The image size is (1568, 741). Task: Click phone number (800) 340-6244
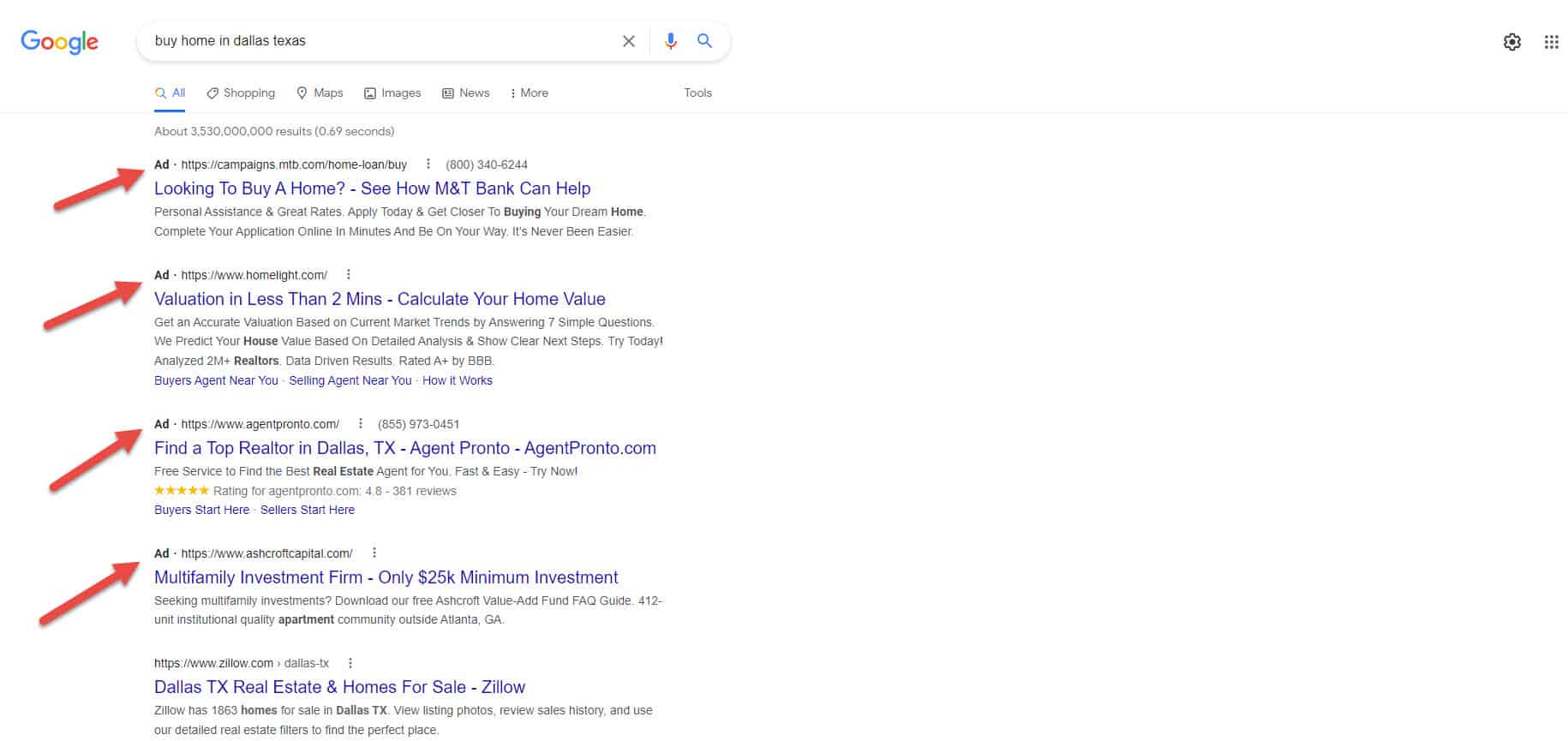487,164
